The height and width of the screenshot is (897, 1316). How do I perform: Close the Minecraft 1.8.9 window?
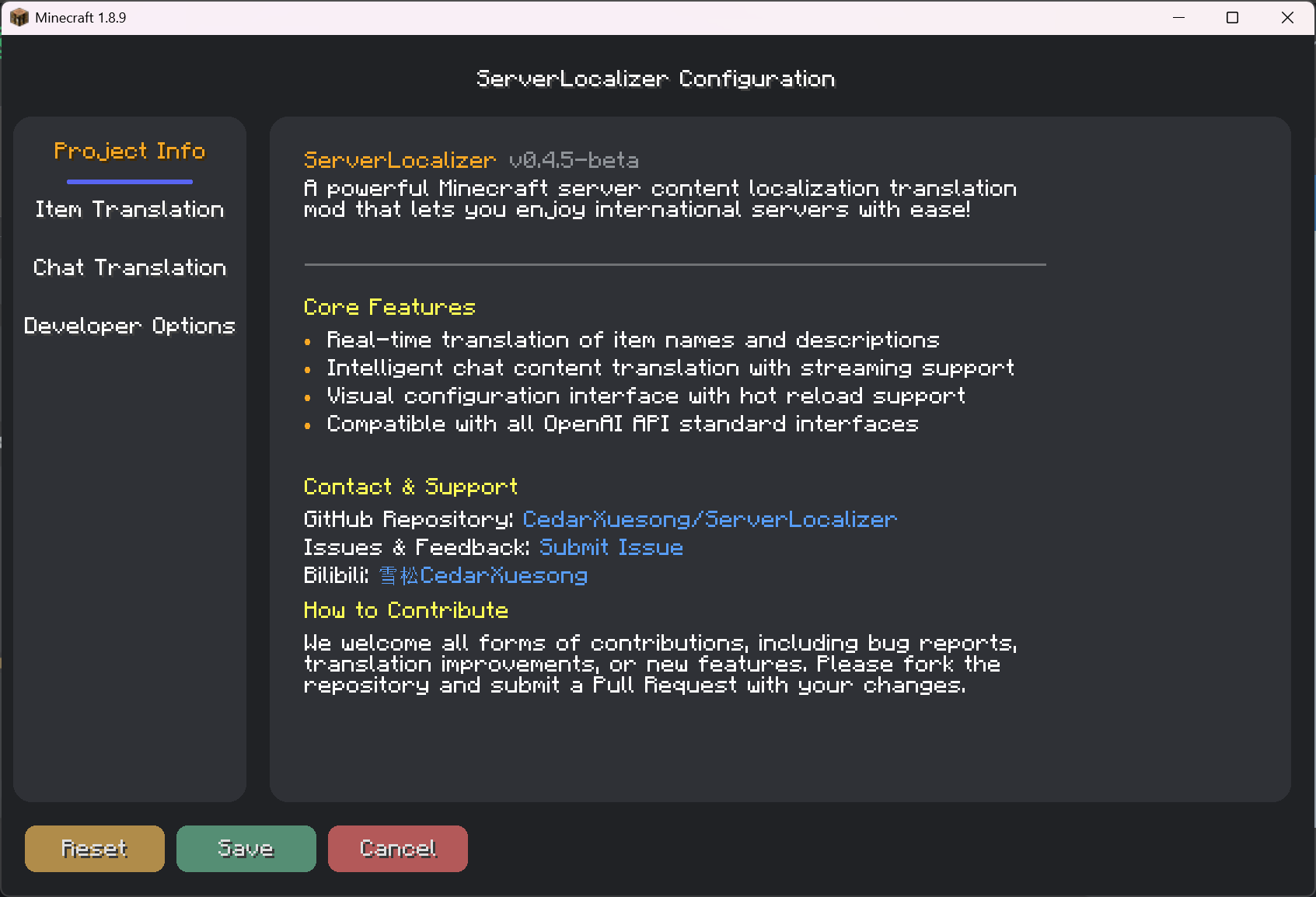(x=1287, y=17)
